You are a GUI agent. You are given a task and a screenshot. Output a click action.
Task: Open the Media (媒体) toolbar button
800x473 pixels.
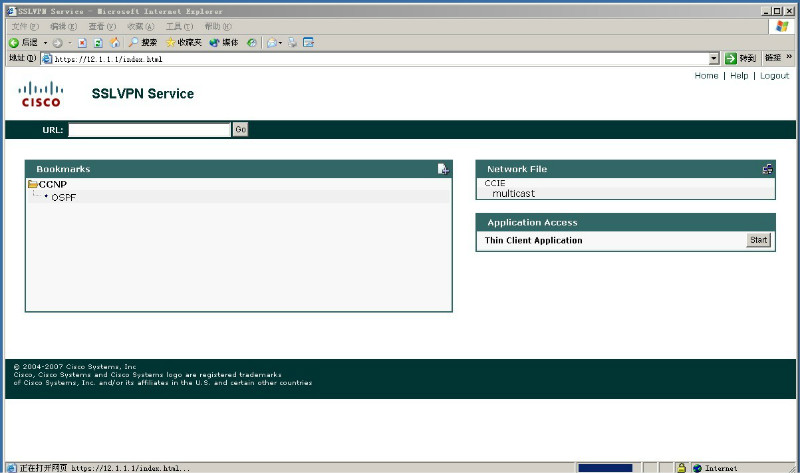click(x=224, y=43)
